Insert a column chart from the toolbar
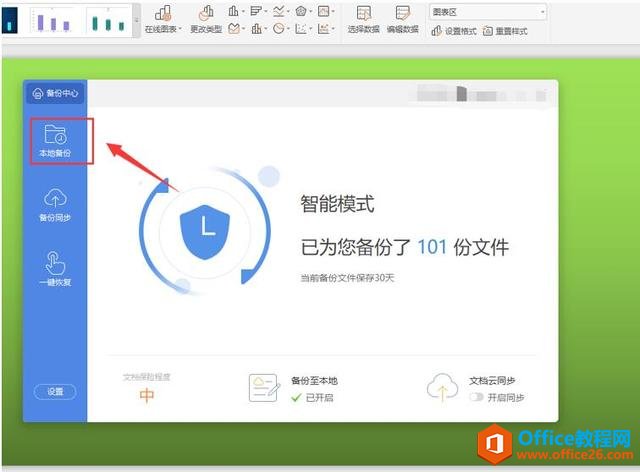This screenshot has width=640, height=472. tap(233, 11)
